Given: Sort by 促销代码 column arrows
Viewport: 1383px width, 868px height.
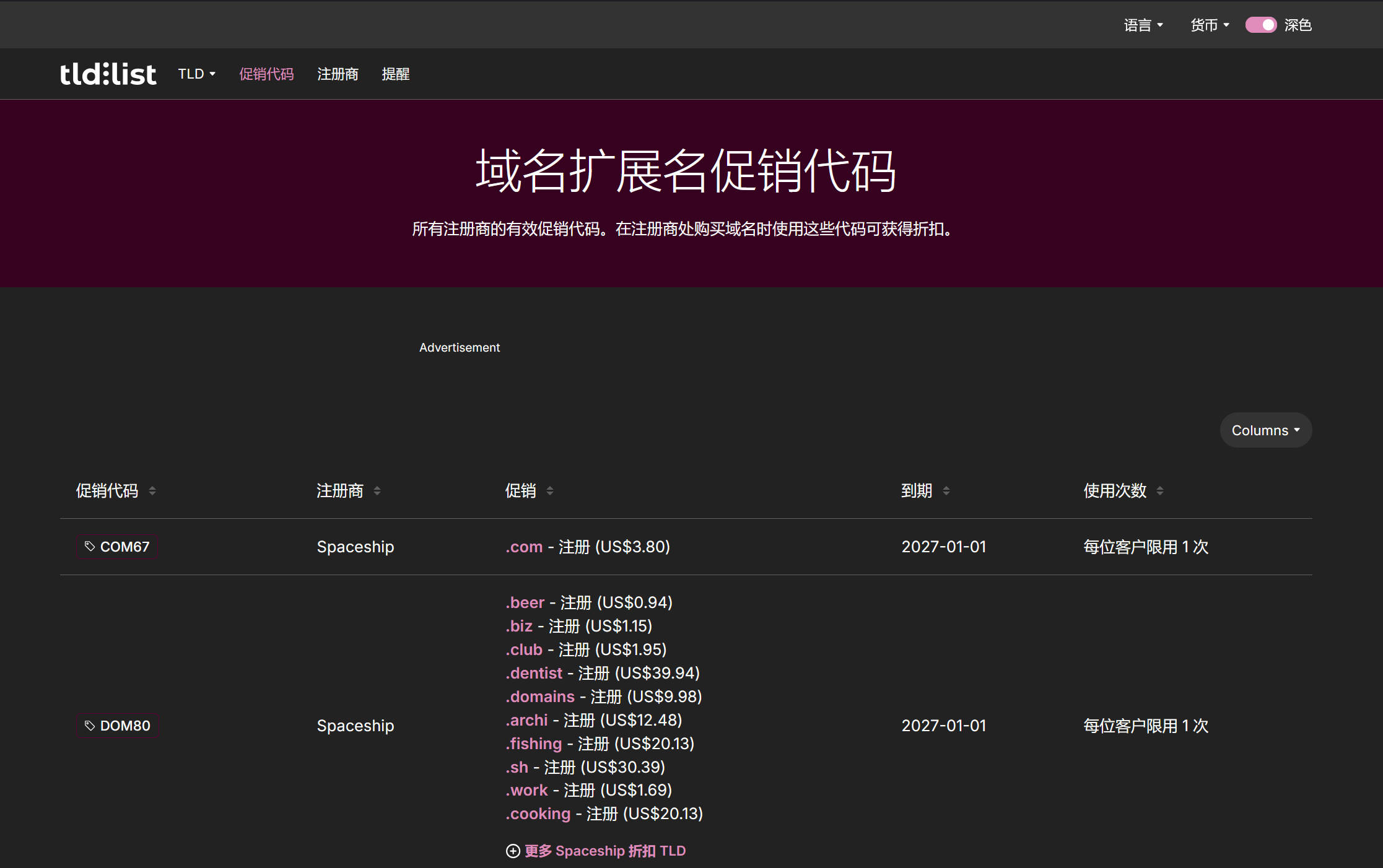Looking at the screenshot, I should coord(152,491).
